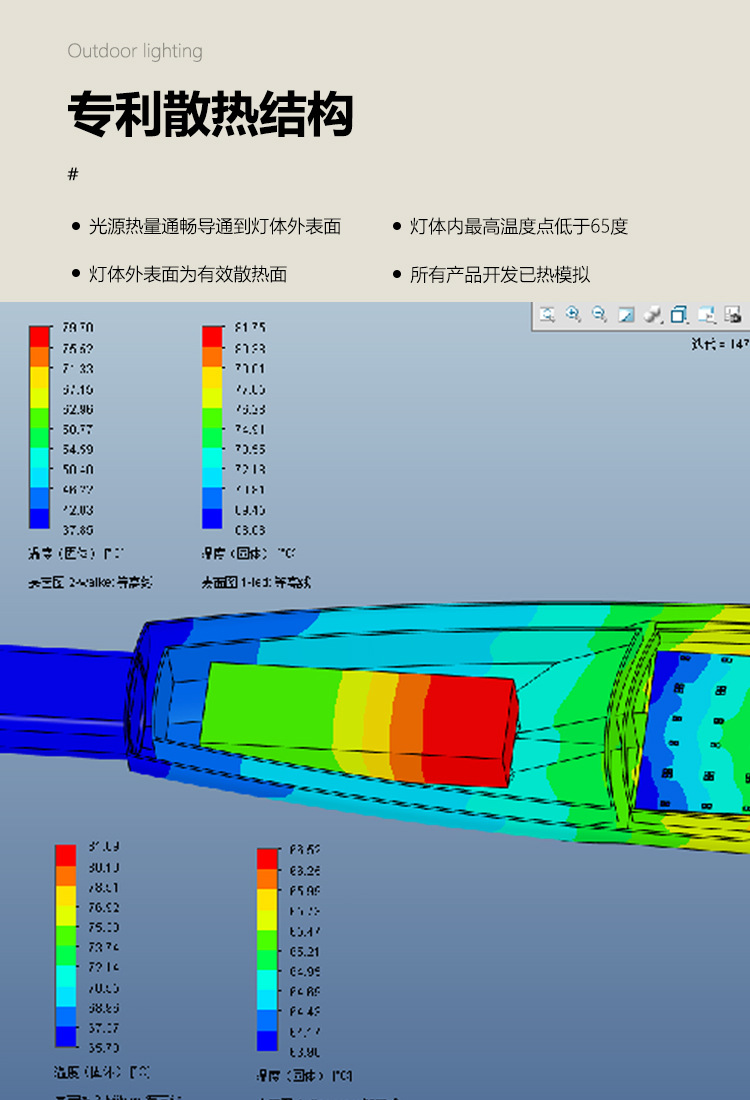Click the hide/show items toolbar icon

tap(706, 314)
